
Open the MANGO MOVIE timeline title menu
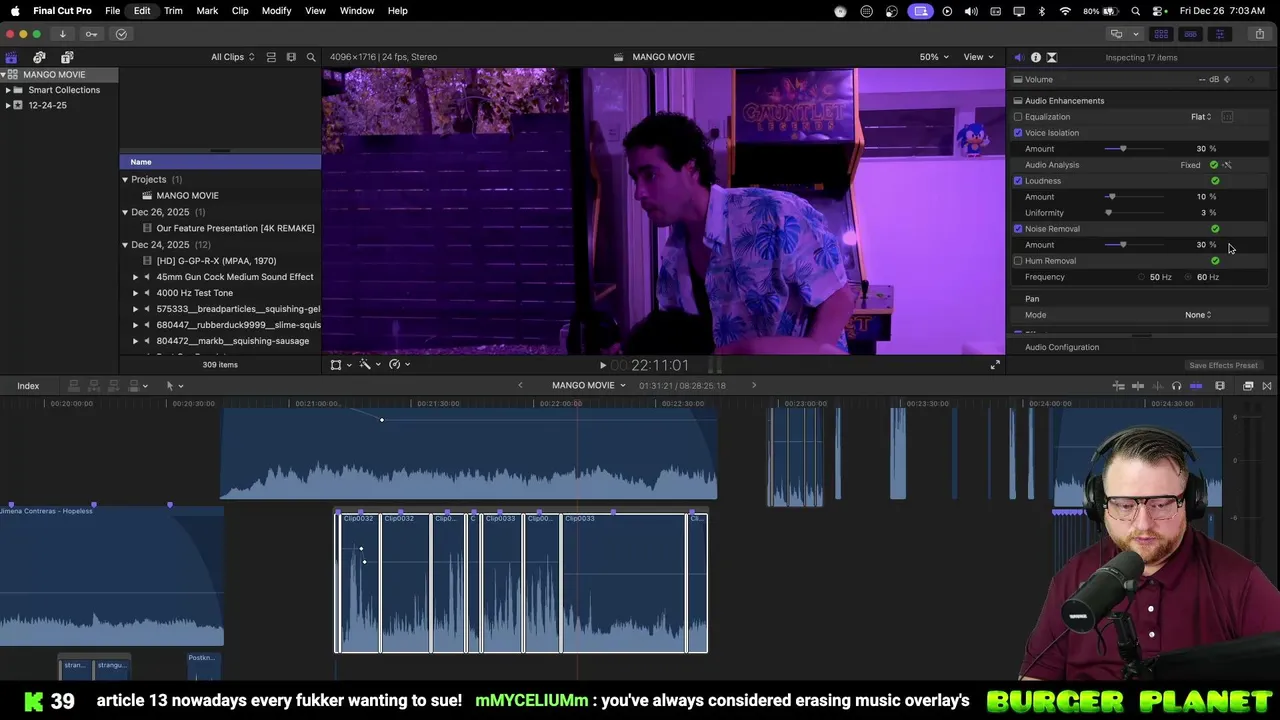coord(588,386)
